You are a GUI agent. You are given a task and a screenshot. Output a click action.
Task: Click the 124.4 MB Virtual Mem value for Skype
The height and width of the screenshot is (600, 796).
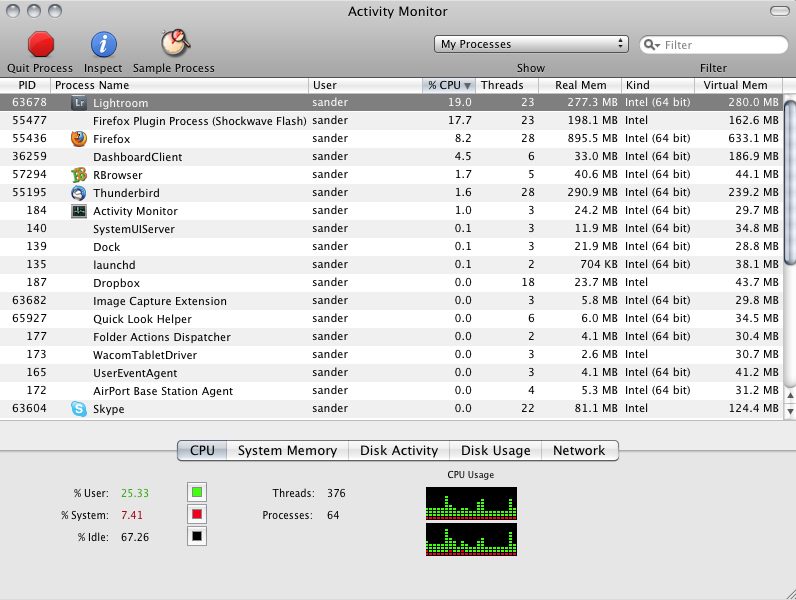tap(754, 409)
